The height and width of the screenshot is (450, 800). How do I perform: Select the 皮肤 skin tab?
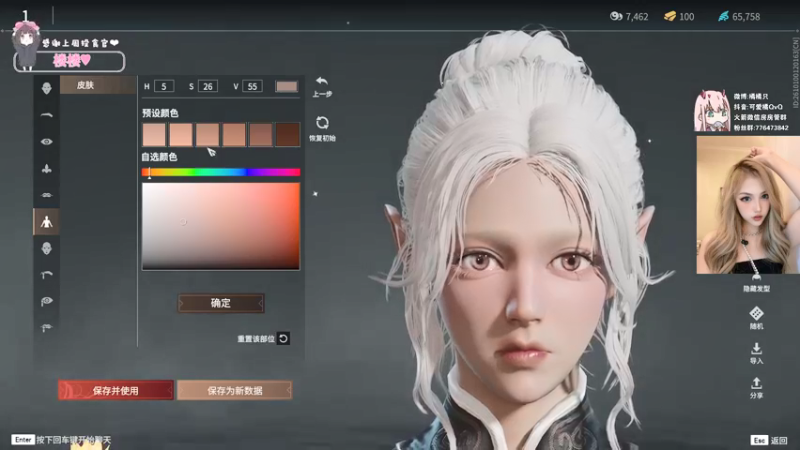98,85
